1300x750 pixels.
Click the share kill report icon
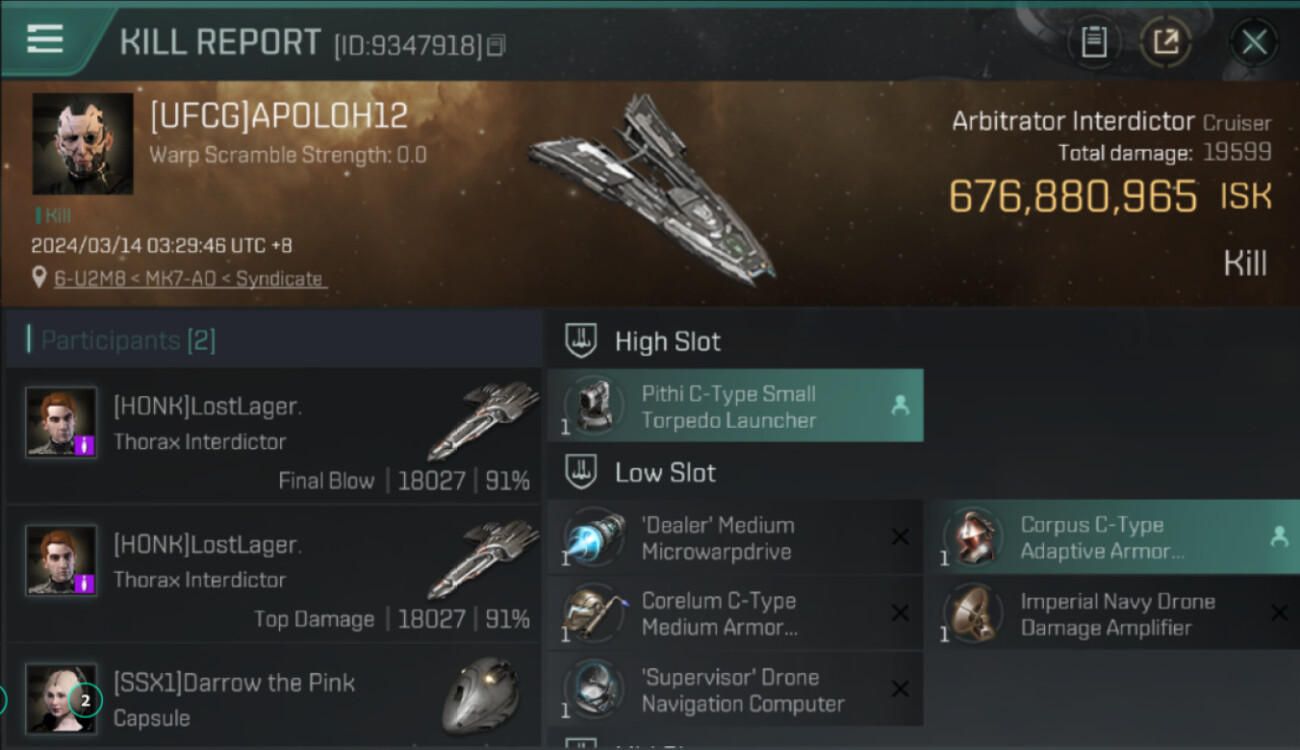[x=1166, y=42]
